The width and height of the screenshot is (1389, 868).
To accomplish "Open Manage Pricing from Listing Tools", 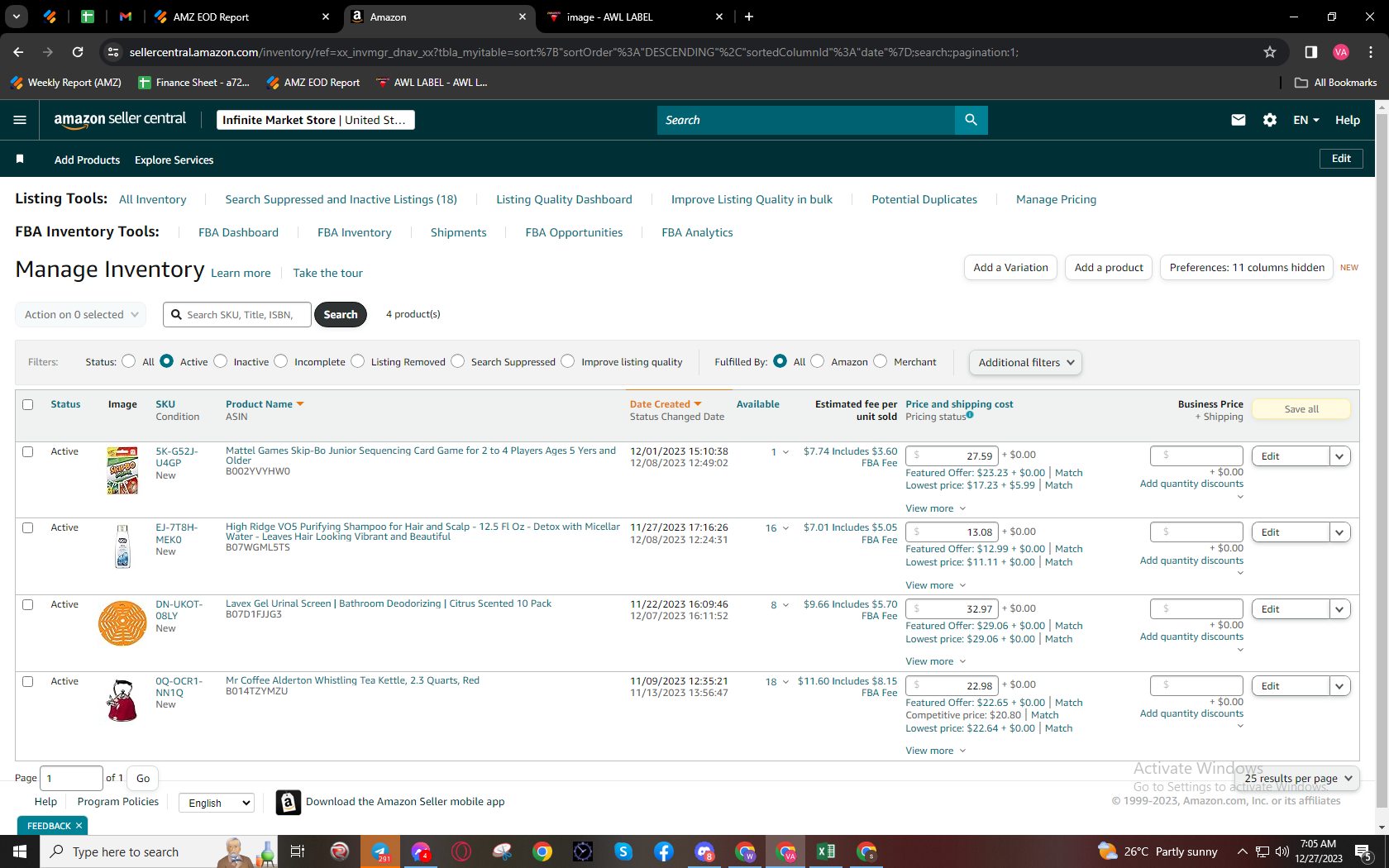I will click(1056, 199).
